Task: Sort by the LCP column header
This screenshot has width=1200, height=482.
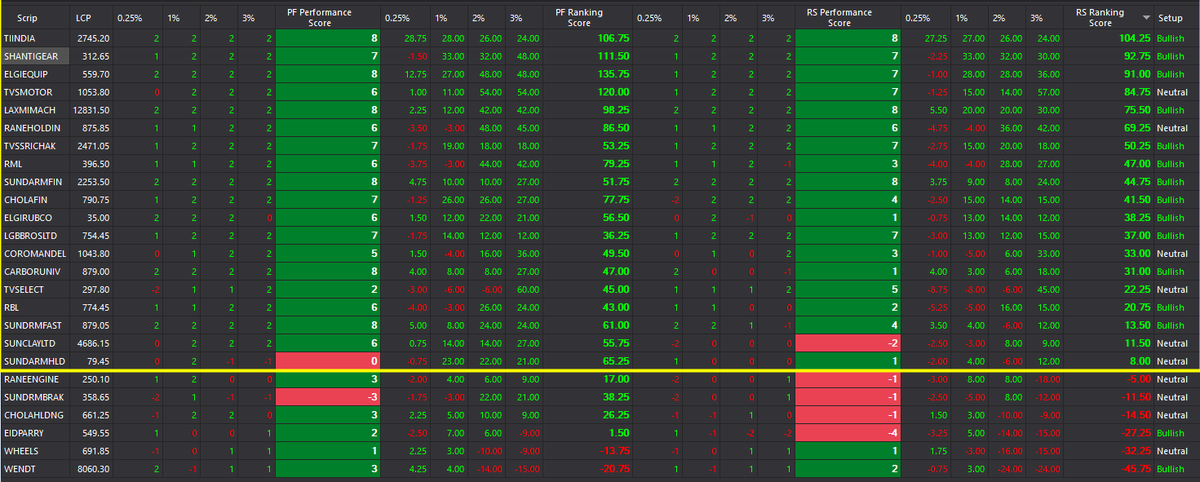Action: pyautogui.click(x=84, y=18)
